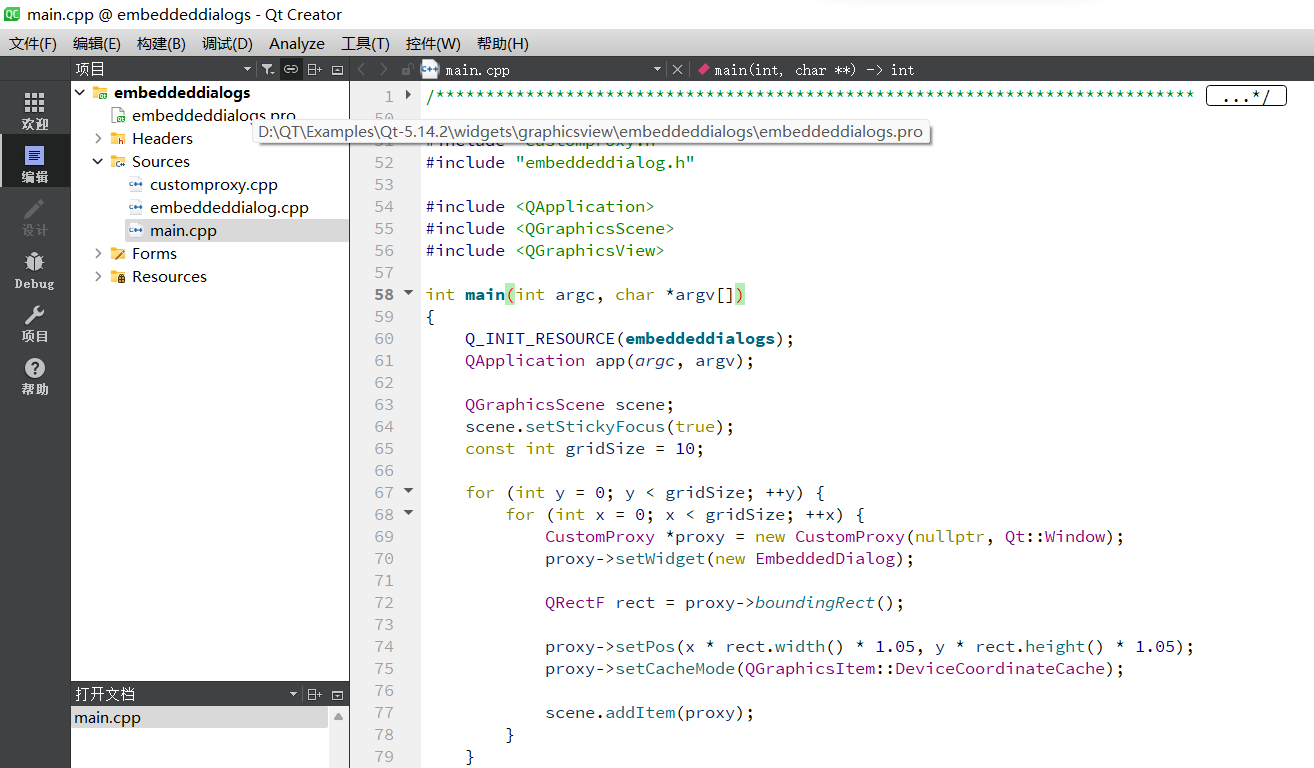Select main.cpp in open documents list
Screen dimensions: 1314x768
199,717
